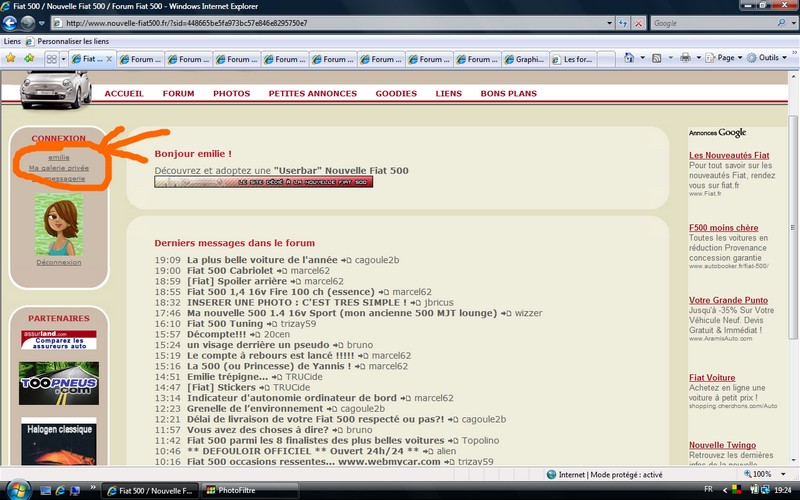Click the Fiat 500 car logo image
This screenshot has height=500, width=800.
(56, 89)
